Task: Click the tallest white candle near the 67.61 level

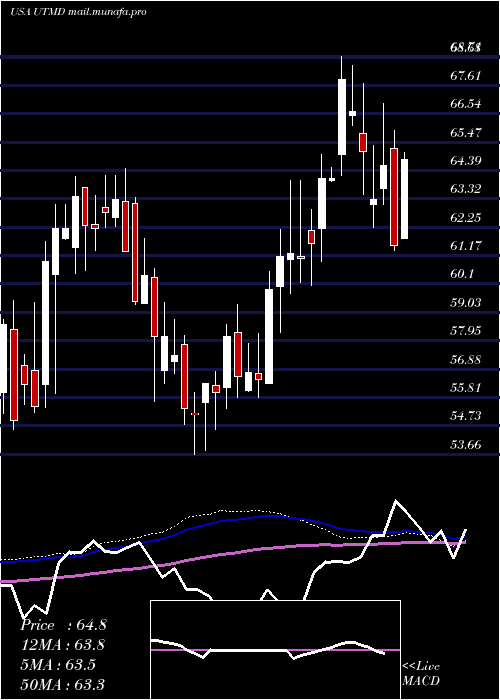Action: 342,117
